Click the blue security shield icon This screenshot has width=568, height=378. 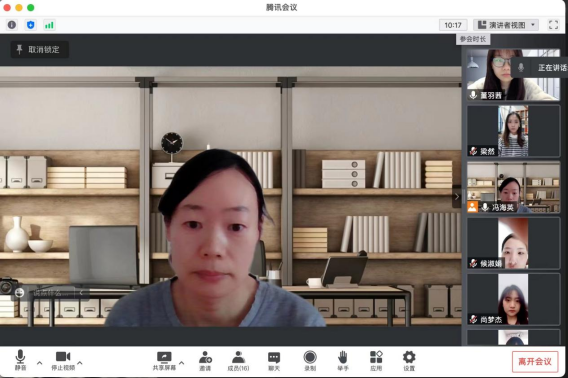pyautogui.click(x=30, y=25)
